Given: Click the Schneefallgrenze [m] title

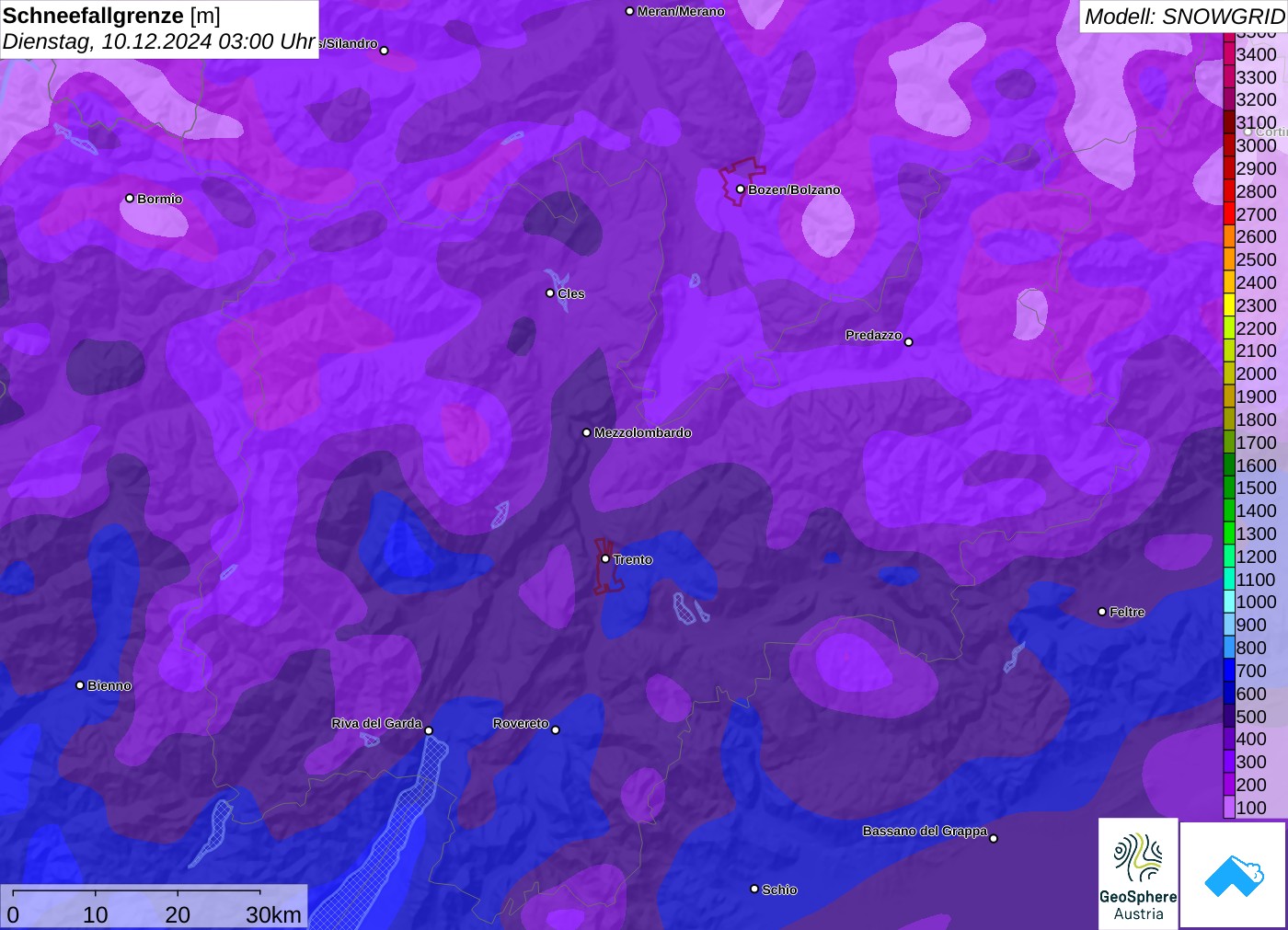Looking at the screenshot, I should (x=111, y=16).
